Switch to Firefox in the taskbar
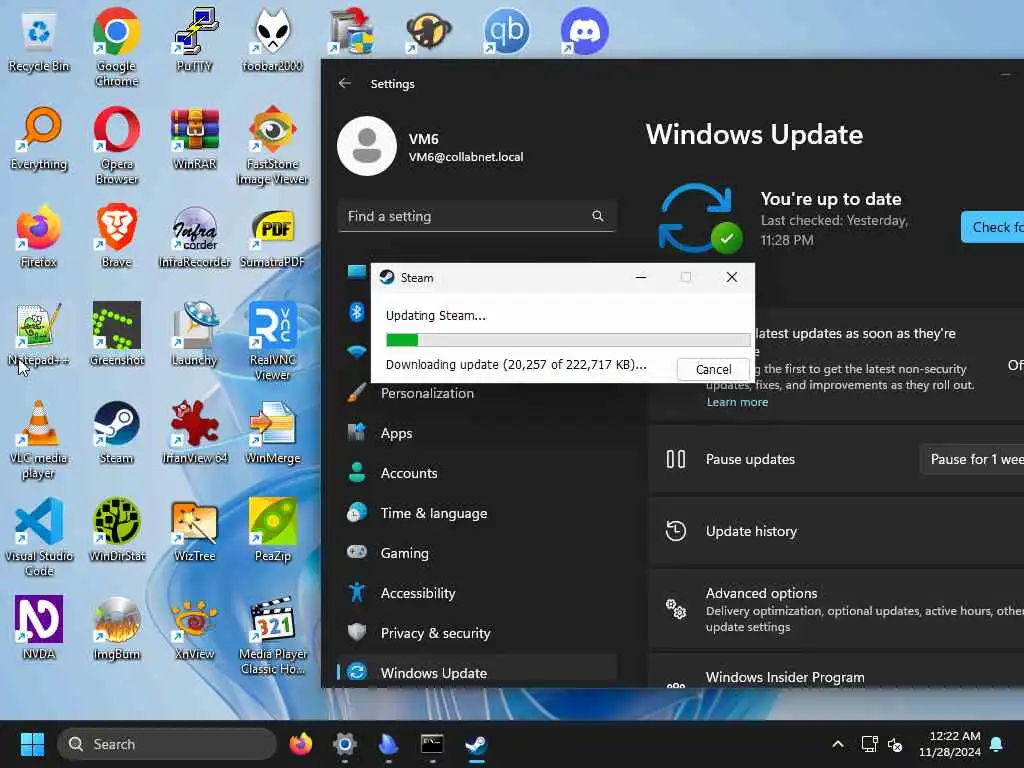 coord(301,744)
